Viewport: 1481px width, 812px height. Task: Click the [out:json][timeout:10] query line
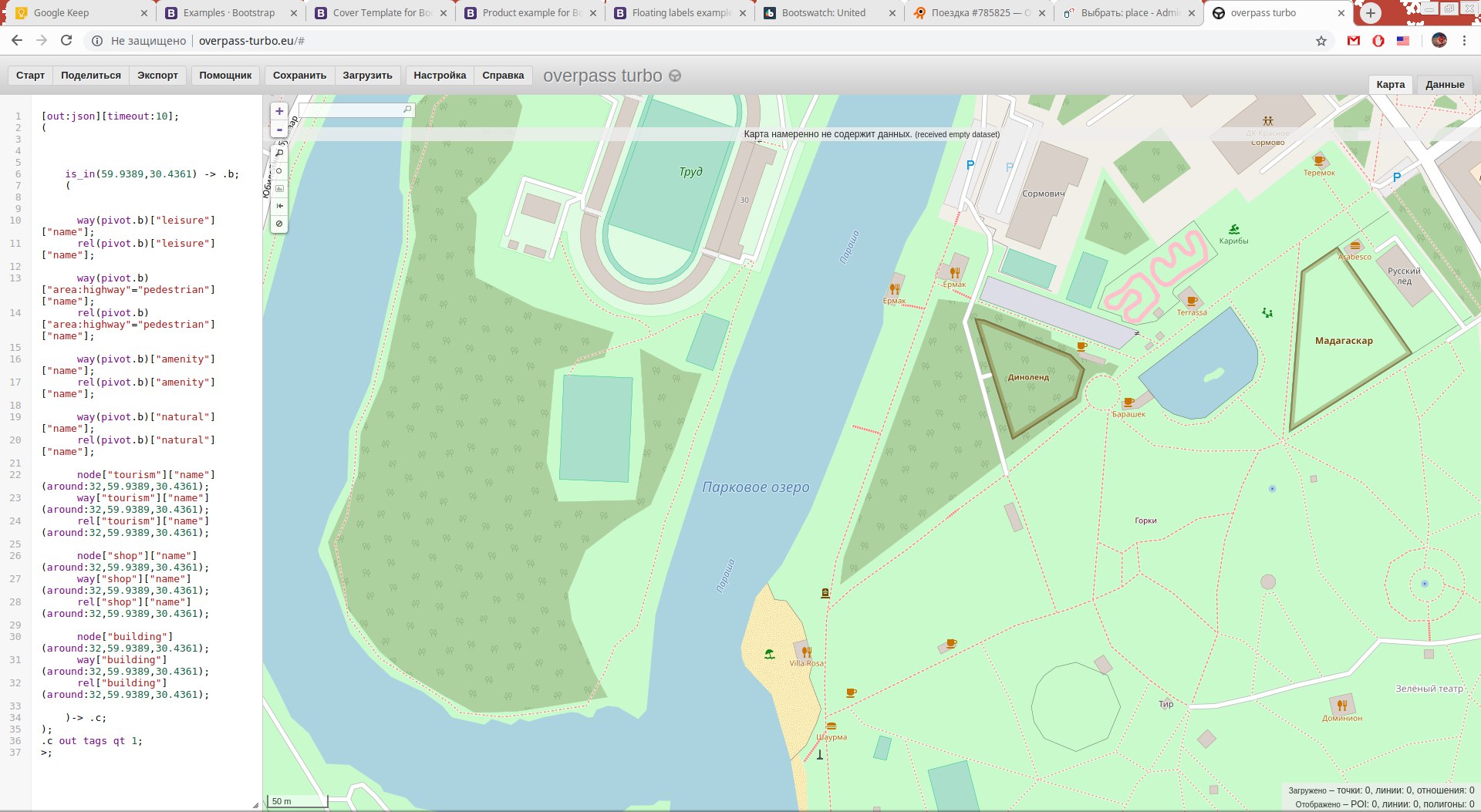[110, 116]
